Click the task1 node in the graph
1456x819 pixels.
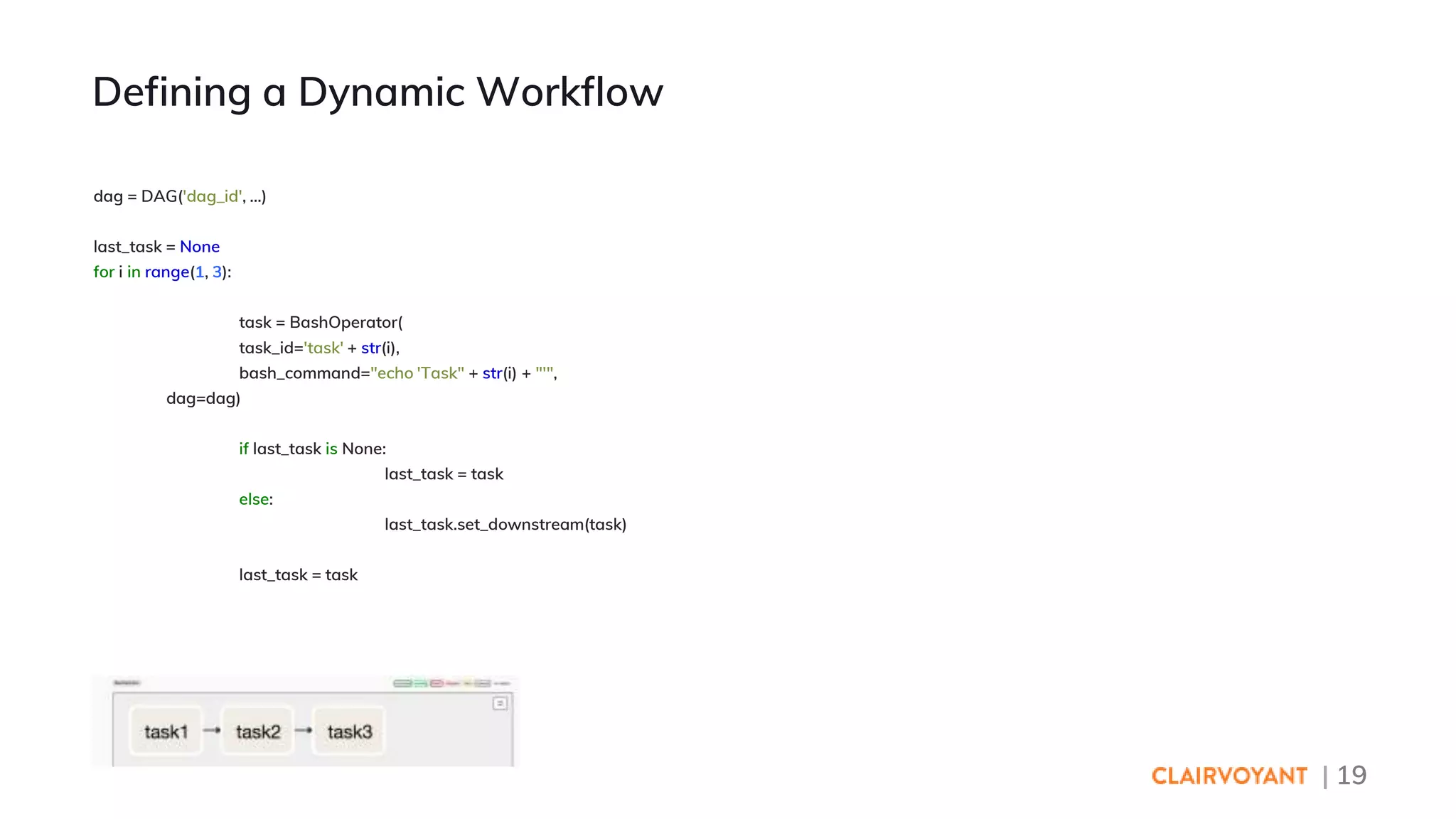(166, 732)
